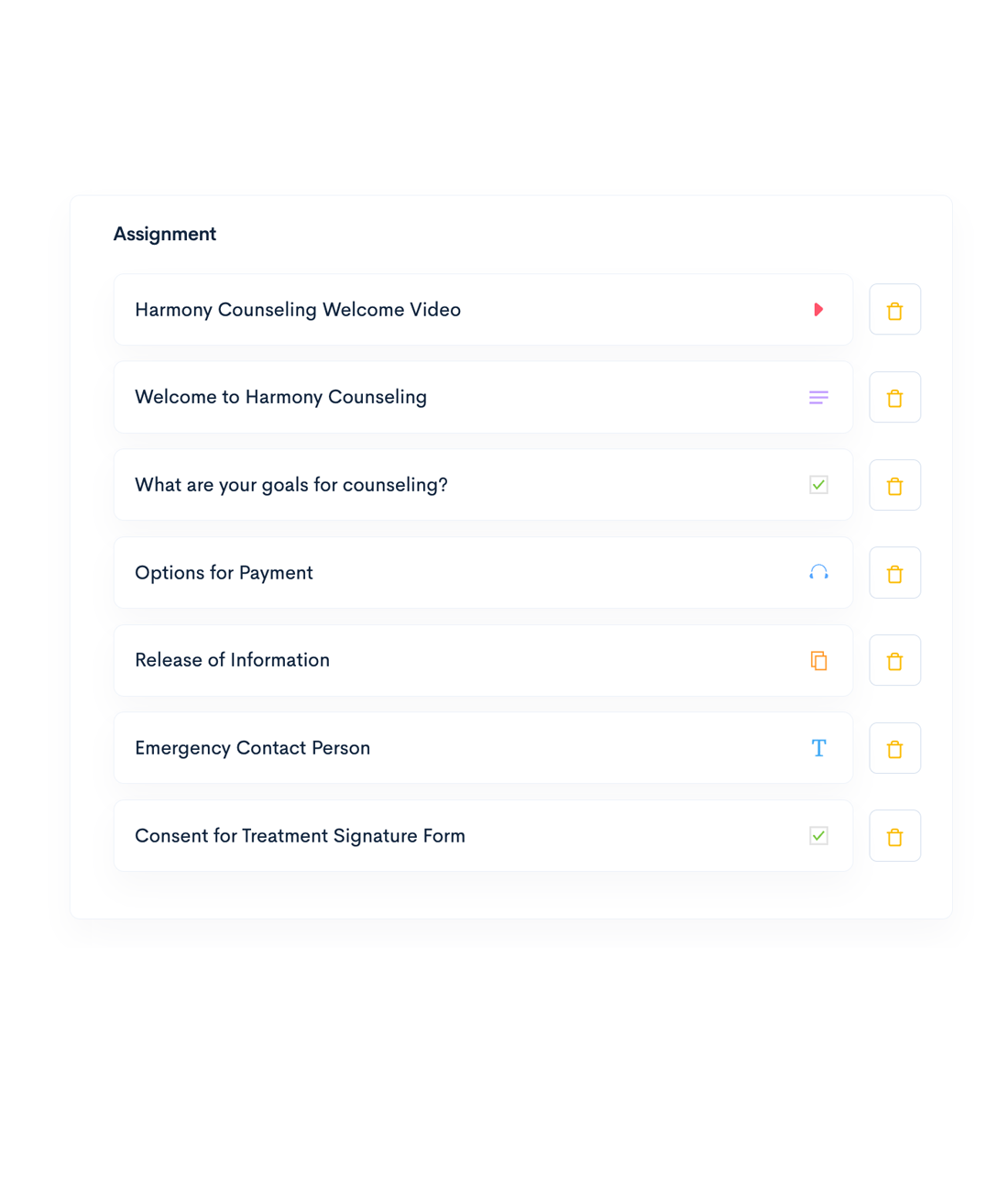Delete the Welcome to Harmony Counseling item
1008x1200 pixels.
pyautogui.click(x=894, y=397)
